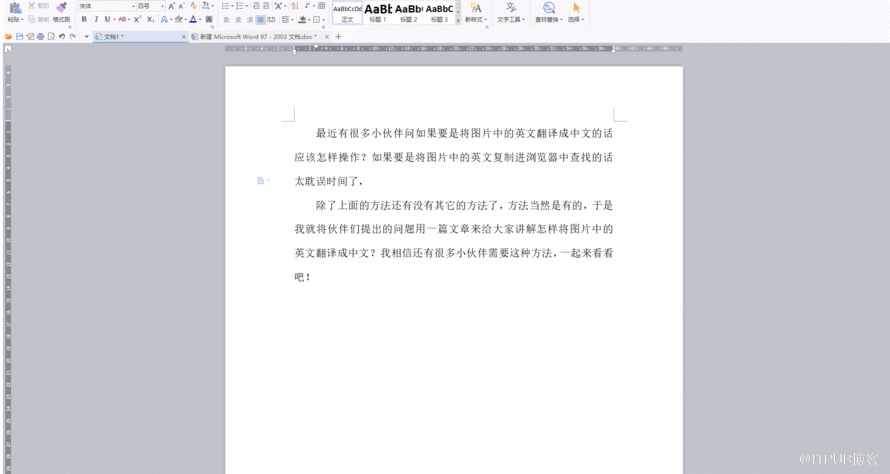Viewport: 890px width, 474px height.
Task: Open the font name 宋体 dropdown
Action: (107, 6)
